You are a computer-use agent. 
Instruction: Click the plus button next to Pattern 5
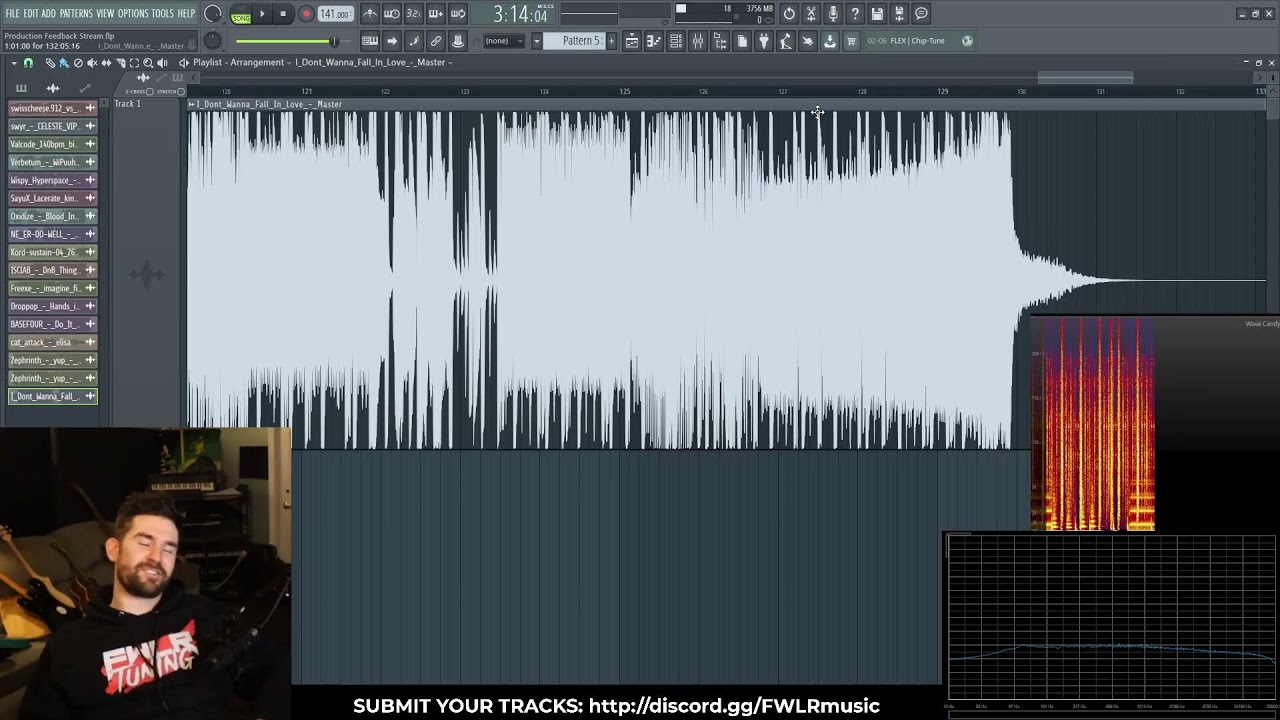[610, 41]
